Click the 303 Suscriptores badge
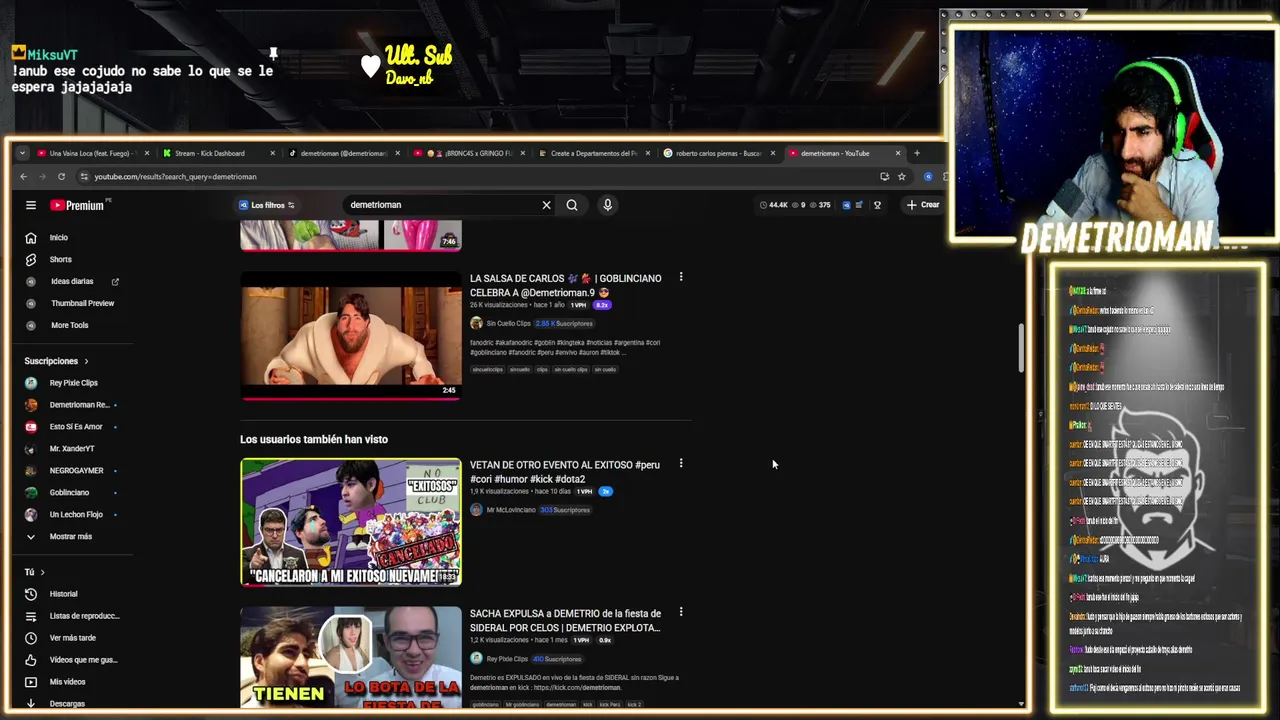The width and height of the screenshot is (1280, 720). coord(565,510)
